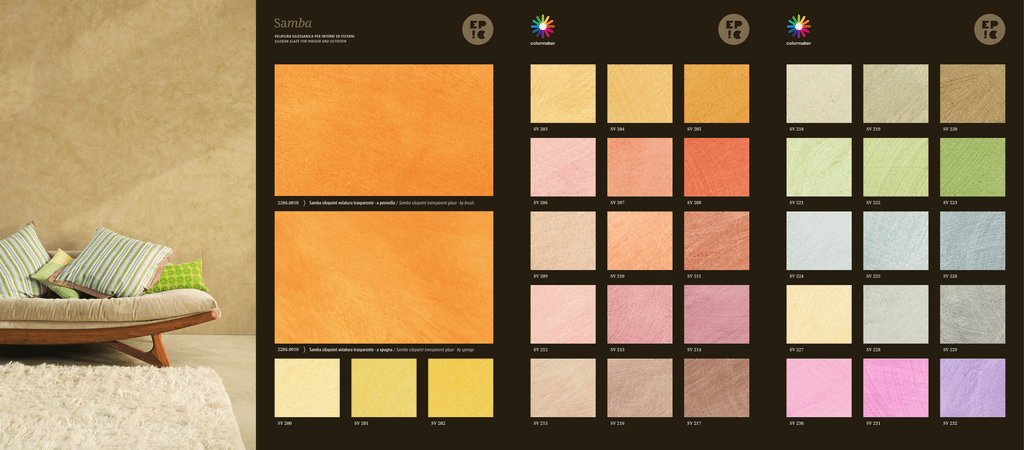
Task: Pick the pale yellow SV 200 swatch
Action: tap(307, 388)
